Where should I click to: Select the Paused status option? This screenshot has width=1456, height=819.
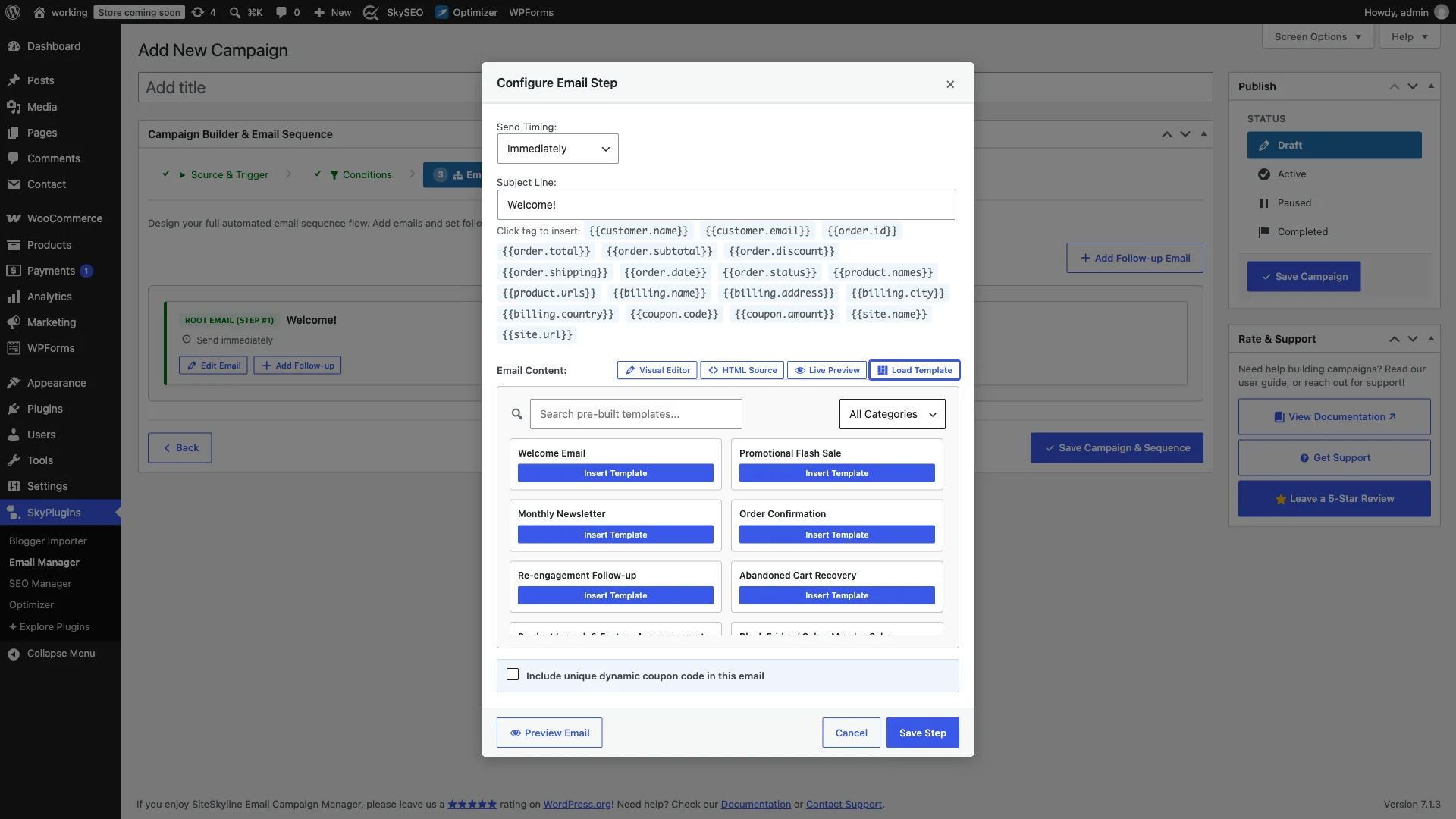(x=1334, y=202)
